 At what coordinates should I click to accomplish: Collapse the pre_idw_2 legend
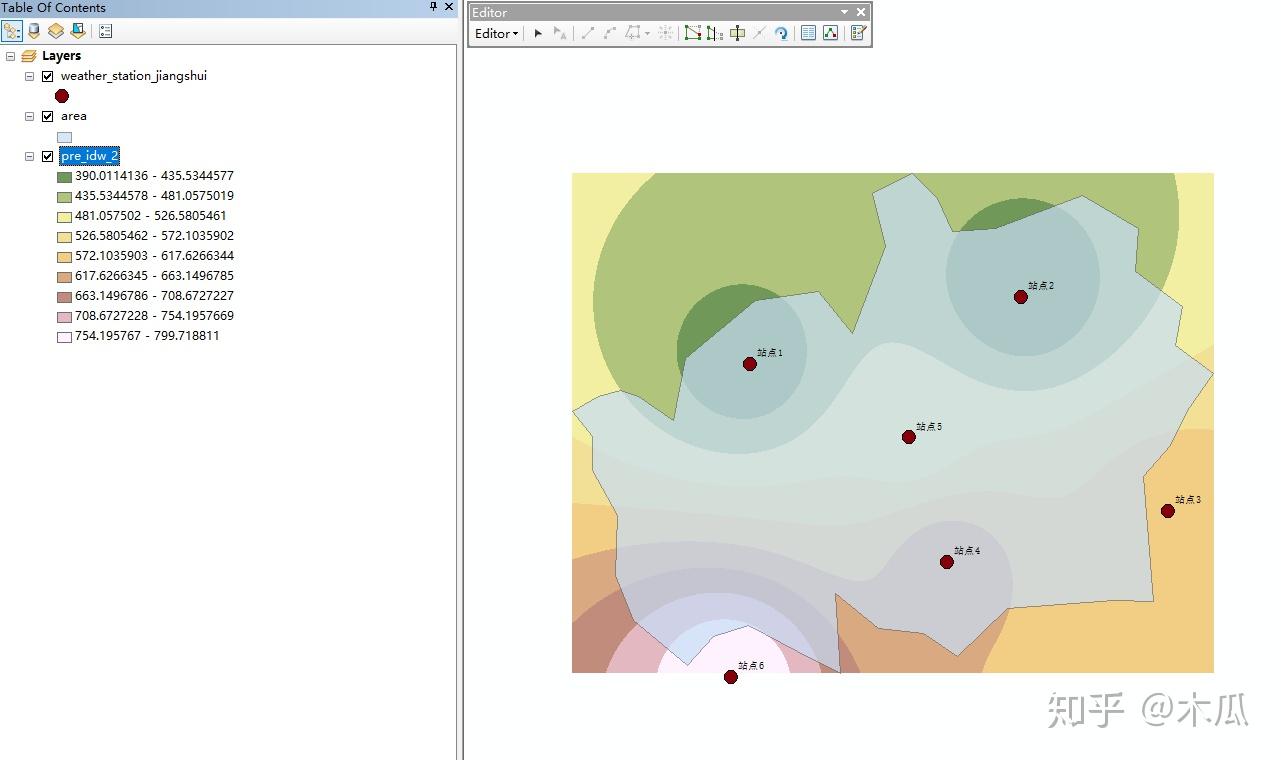click(30, 156)
